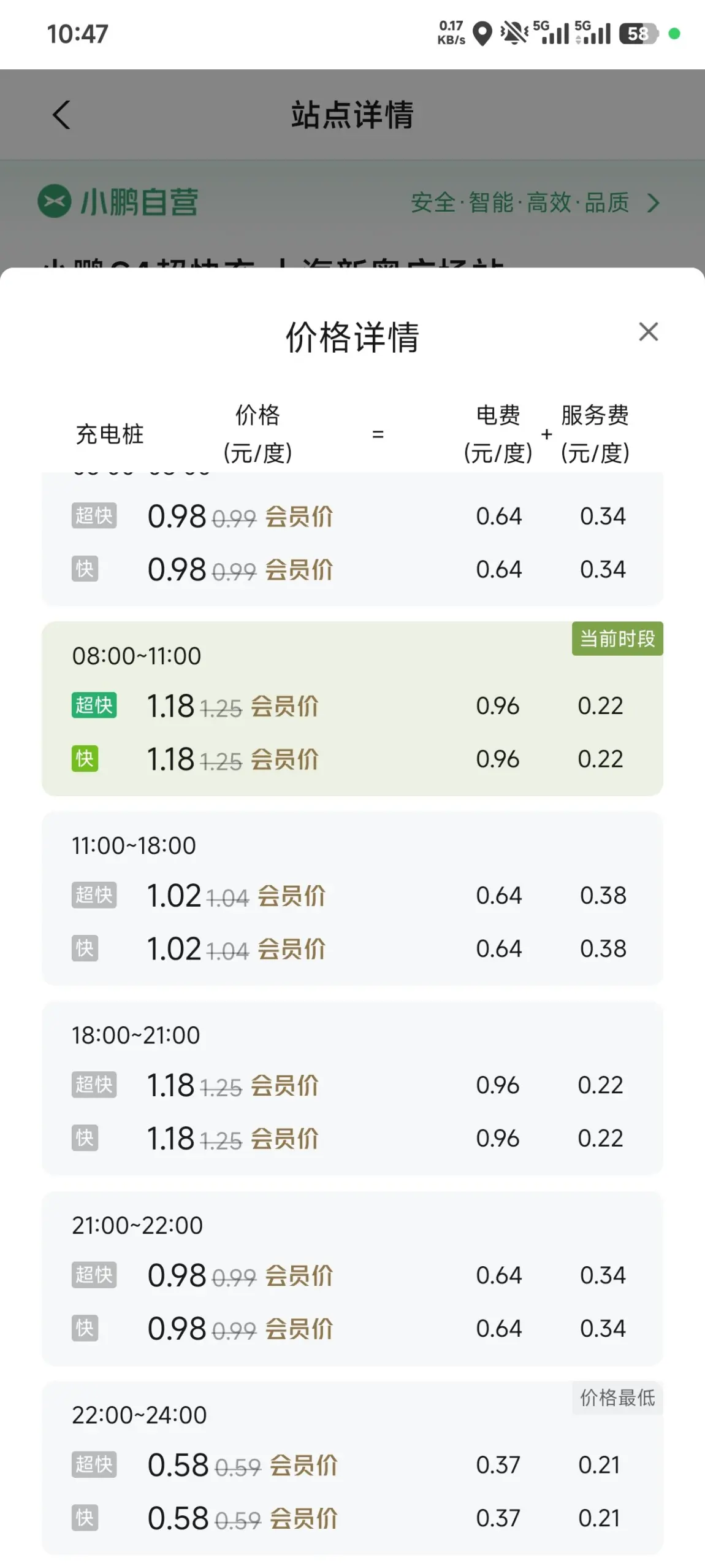Tap the location icon in status bar

coord(483,34)
